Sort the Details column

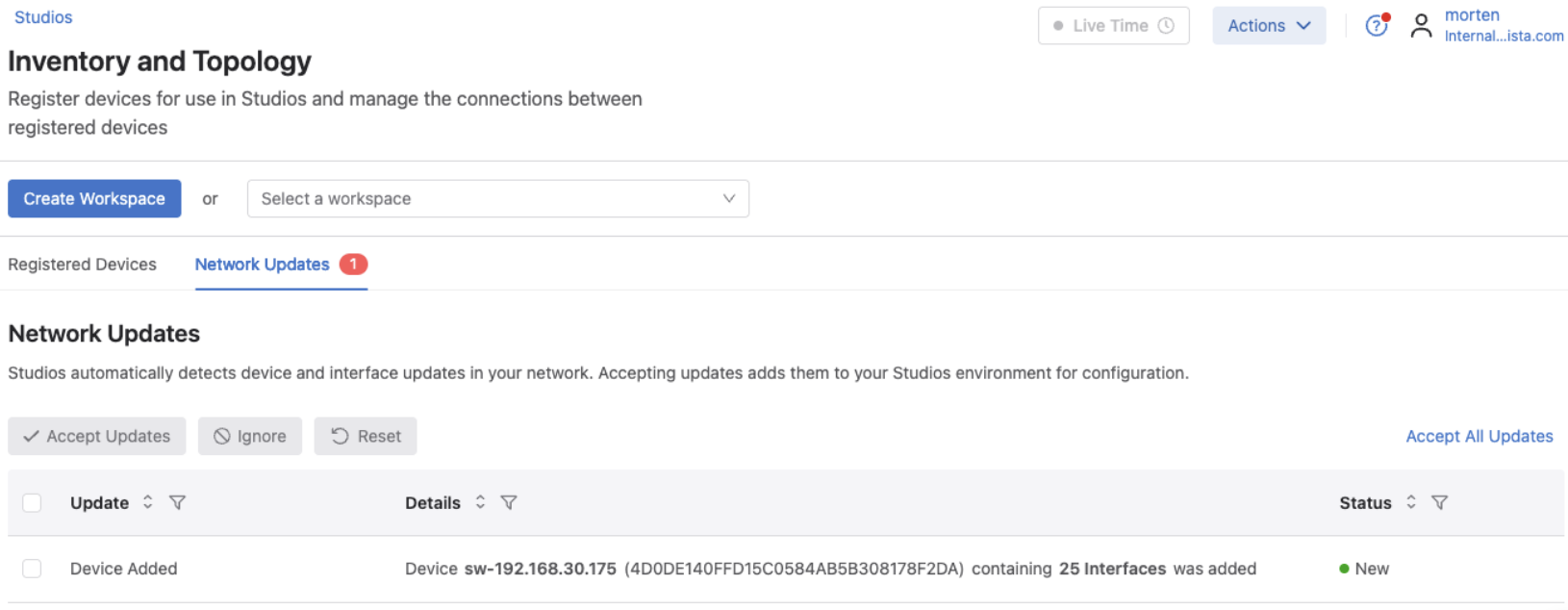click(x=480, y=502)
